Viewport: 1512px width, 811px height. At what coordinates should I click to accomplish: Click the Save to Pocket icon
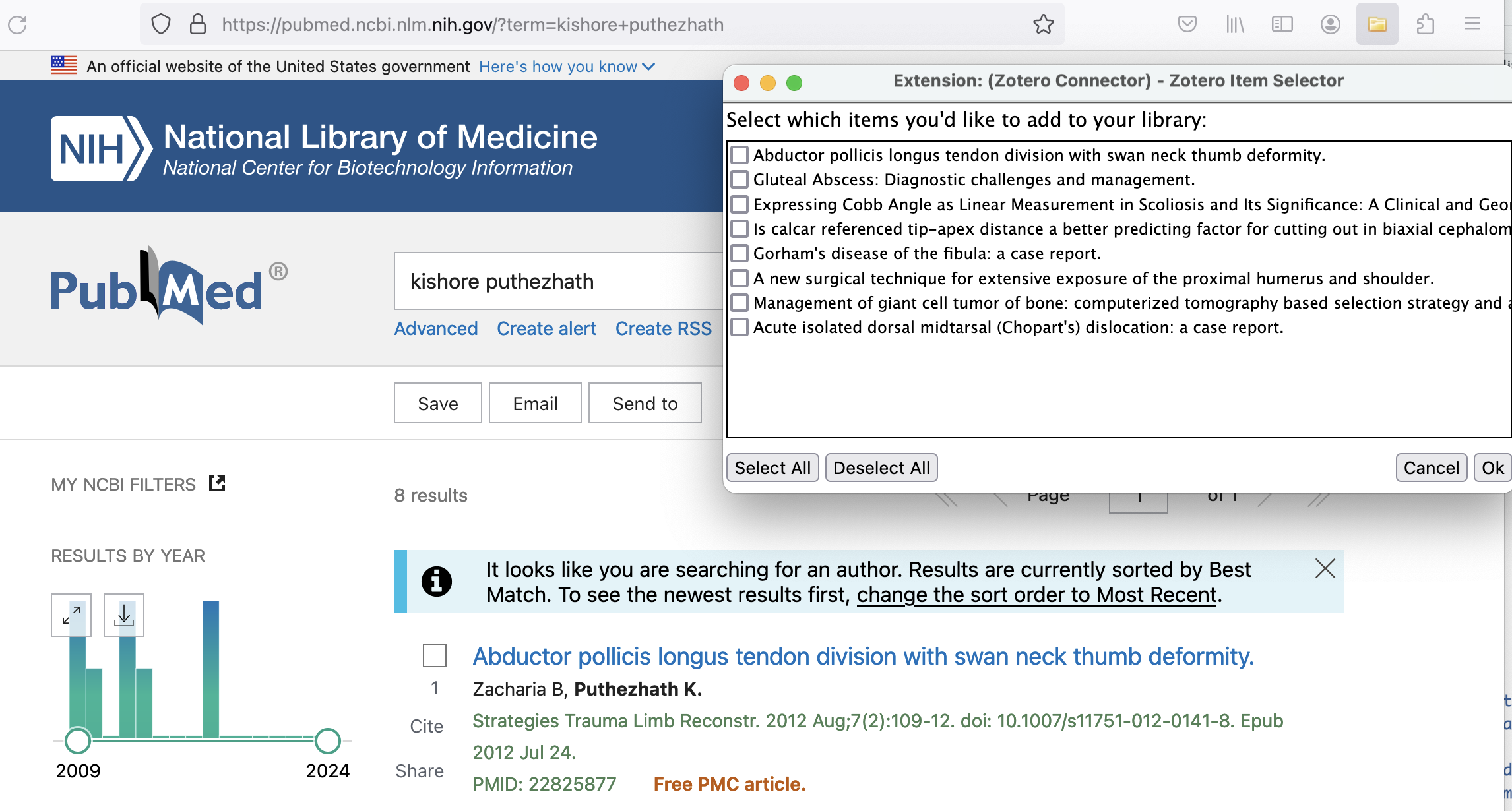pyautogui.click(x=1187, y=24)
